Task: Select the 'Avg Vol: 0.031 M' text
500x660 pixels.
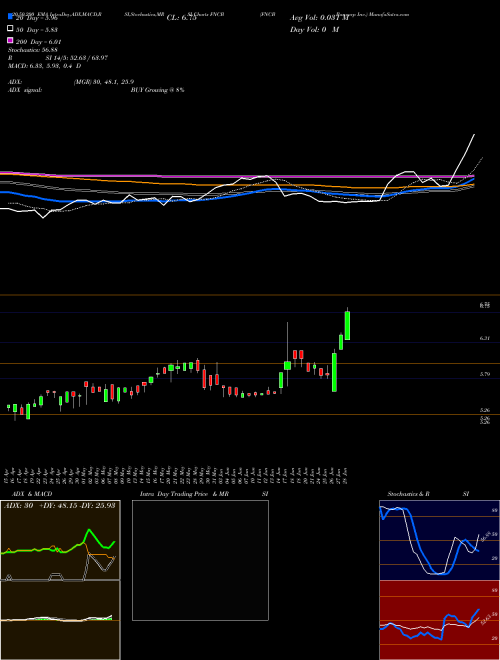Action: (x=319, y=18)
